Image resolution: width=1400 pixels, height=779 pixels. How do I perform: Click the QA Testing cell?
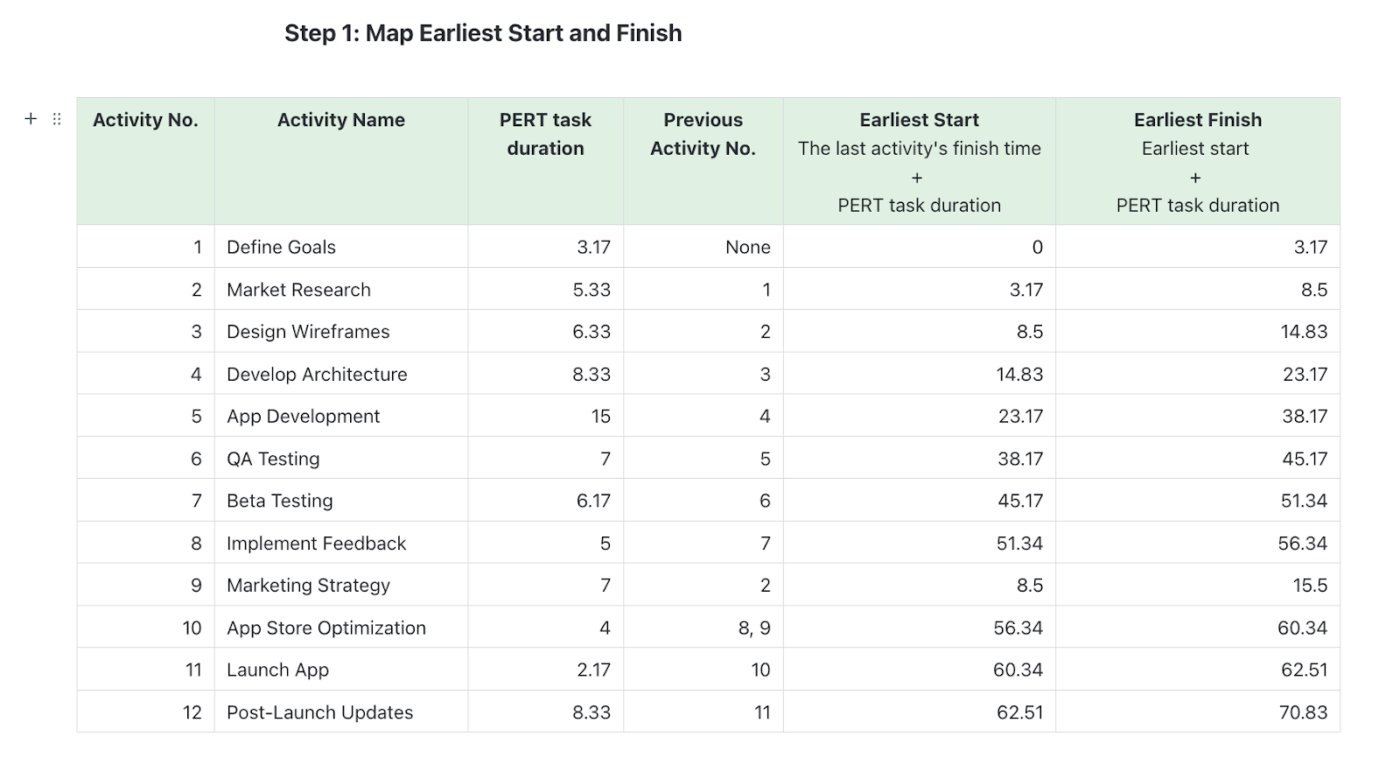tap(341, 459)
